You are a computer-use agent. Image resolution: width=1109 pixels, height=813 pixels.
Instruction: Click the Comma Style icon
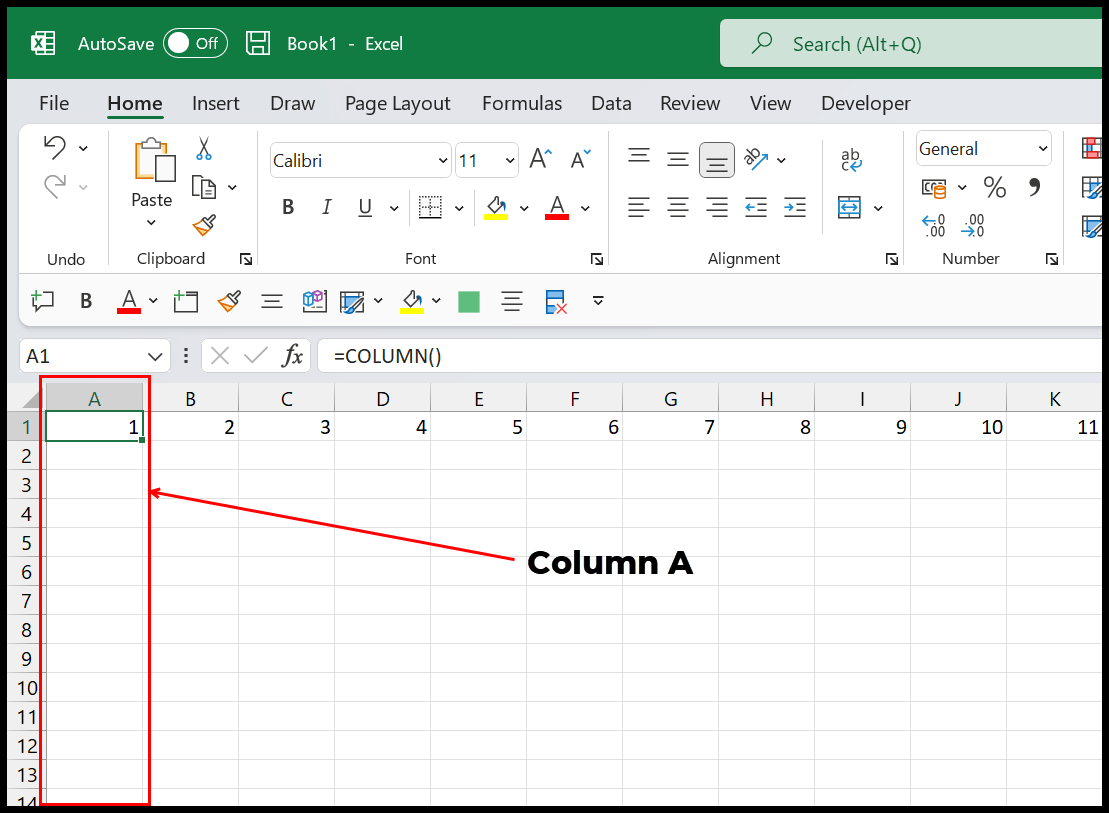[x=1035, y=187]
